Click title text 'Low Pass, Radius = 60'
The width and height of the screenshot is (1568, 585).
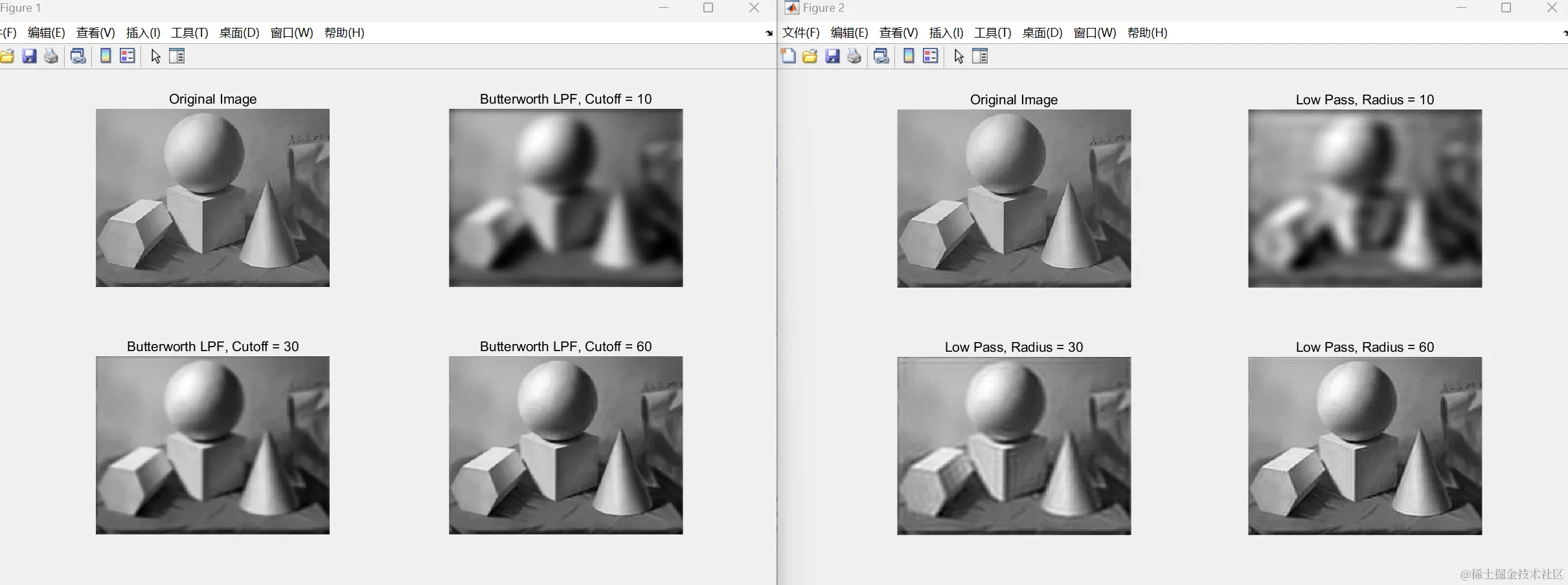pos(1365,347)
